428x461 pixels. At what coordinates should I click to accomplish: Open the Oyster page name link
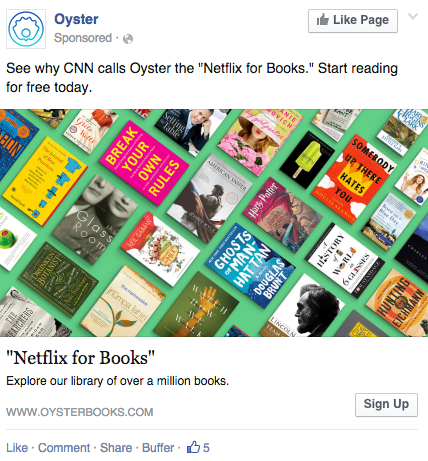click(76, 19)
